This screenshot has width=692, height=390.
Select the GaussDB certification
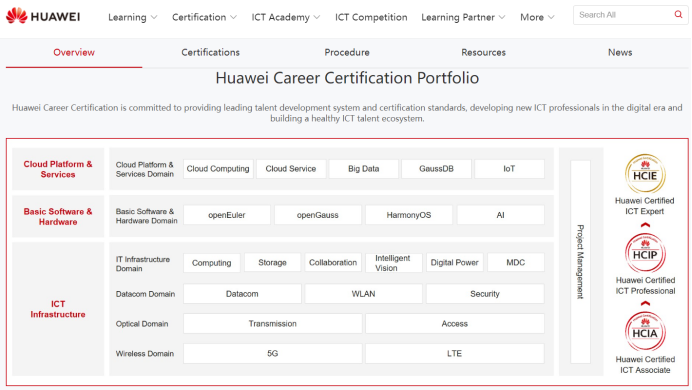tap(436, 169)
